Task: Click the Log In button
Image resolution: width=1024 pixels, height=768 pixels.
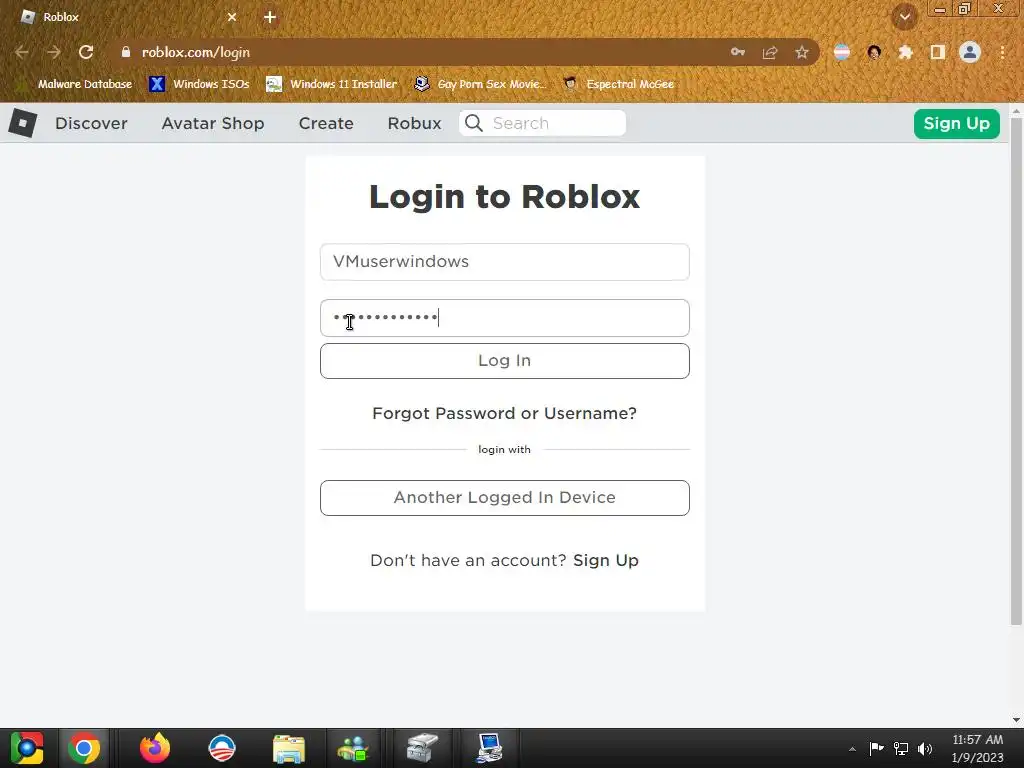Action: [x=505, y=360]
